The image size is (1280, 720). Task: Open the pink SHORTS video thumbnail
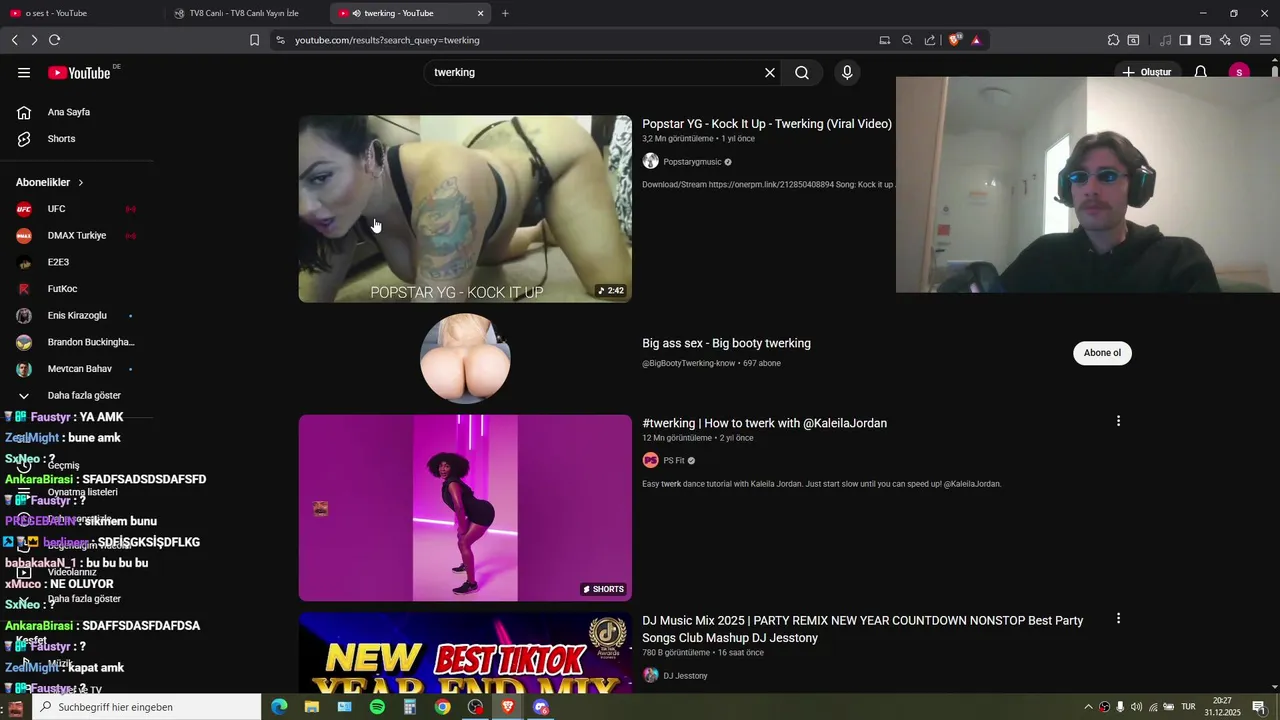coord(465,508)
